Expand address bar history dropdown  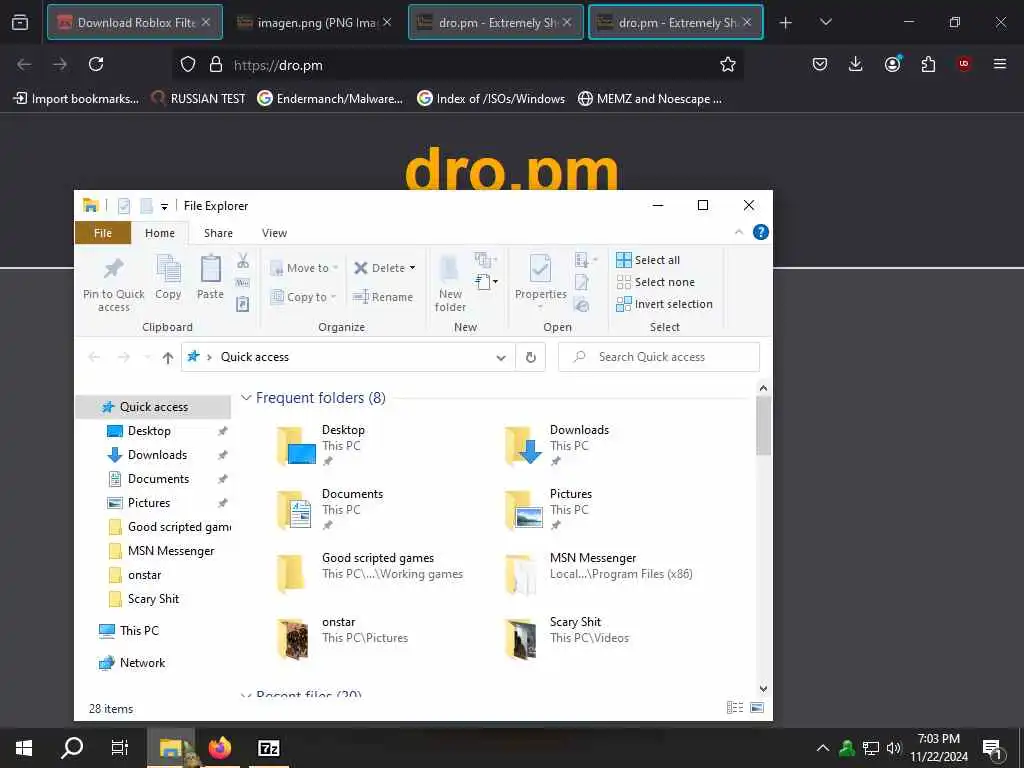click(x=501, y=357)
